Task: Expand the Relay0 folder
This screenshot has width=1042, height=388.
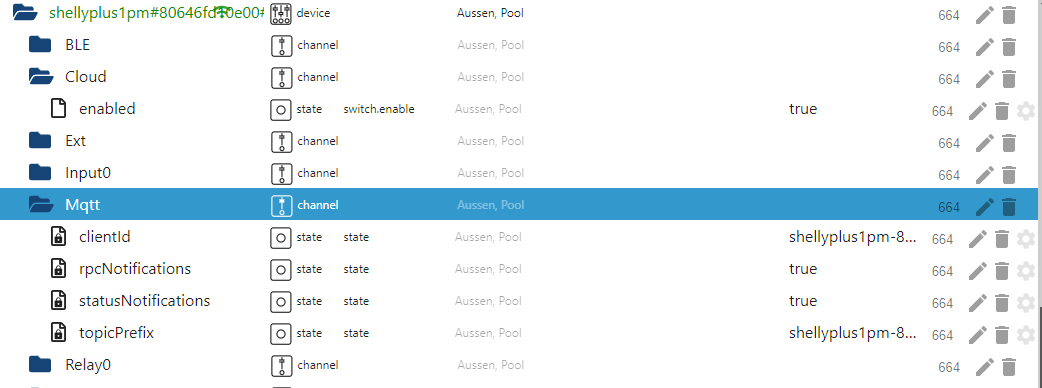Action: (41, 364)
